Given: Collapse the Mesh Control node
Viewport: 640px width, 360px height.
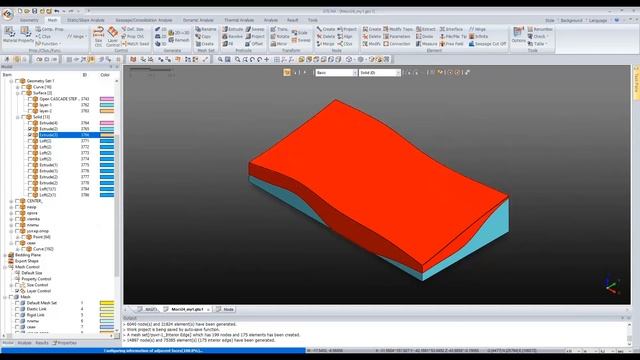Looking at the screenshot, I should (5, 267).
